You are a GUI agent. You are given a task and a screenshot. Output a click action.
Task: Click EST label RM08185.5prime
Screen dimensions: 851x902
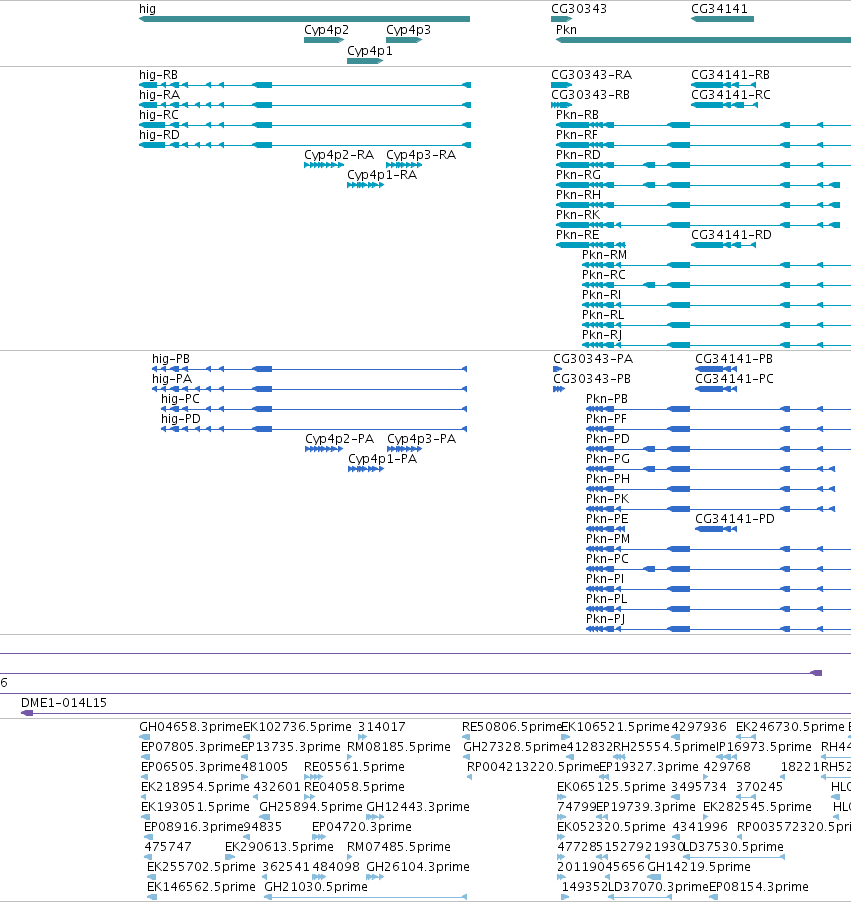coord(399,747)
